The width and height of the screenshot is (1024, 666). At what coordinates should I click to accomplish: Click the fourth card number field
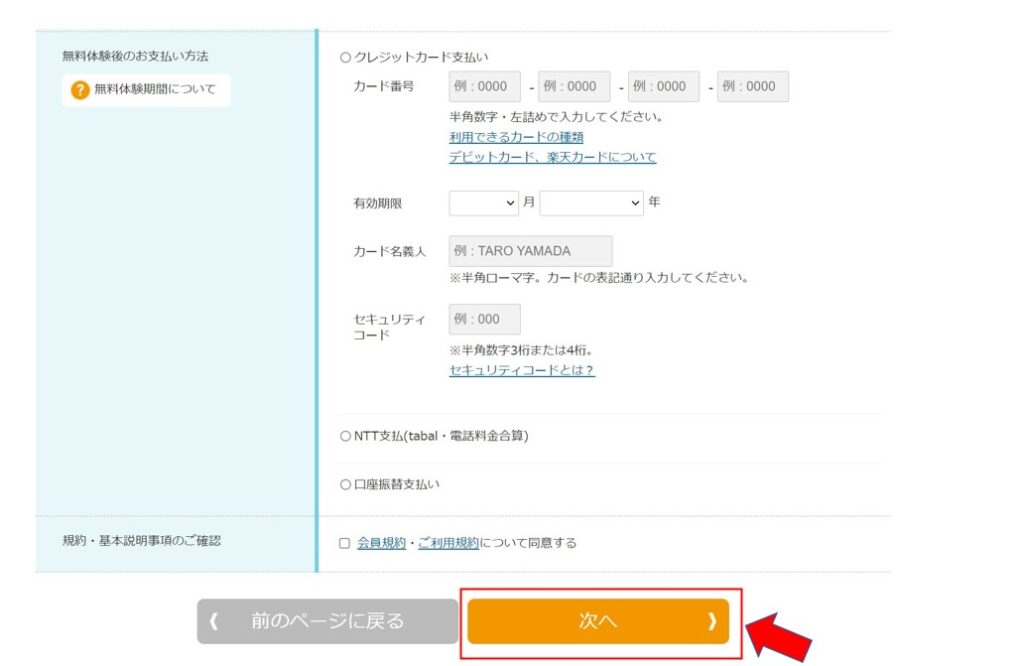coord(753,87)
